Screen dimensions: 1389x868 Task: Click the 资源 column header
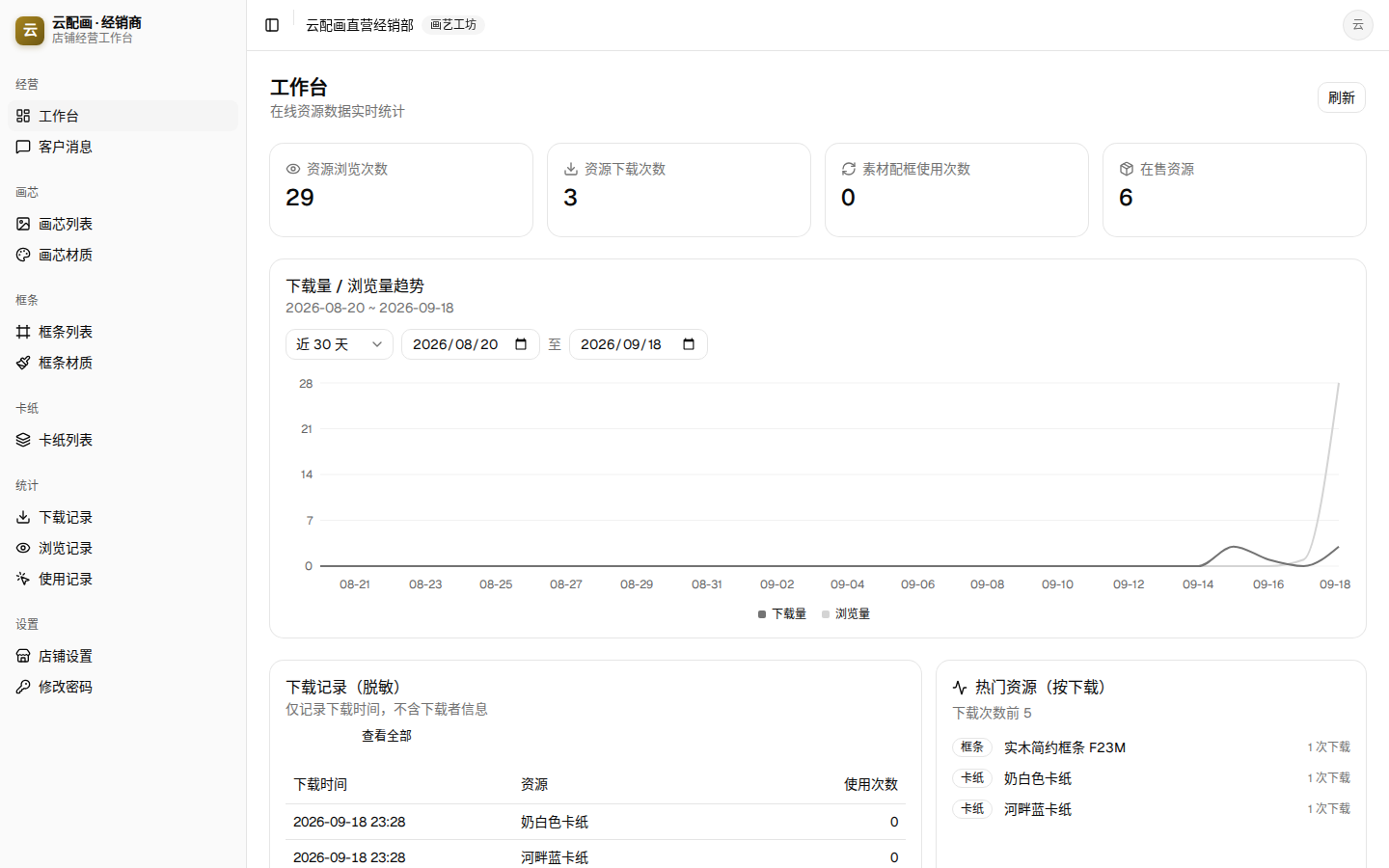point(534,785)
